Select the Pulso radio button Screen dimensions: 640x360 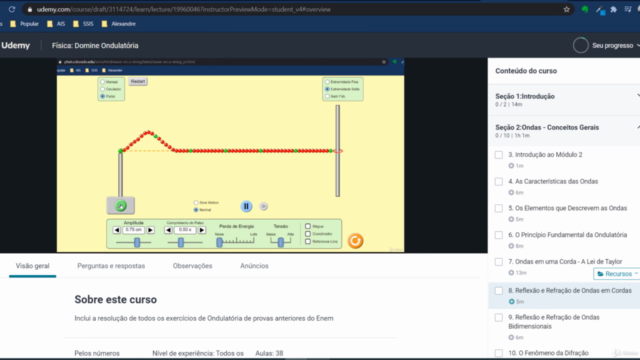click(x=102, y=96)
